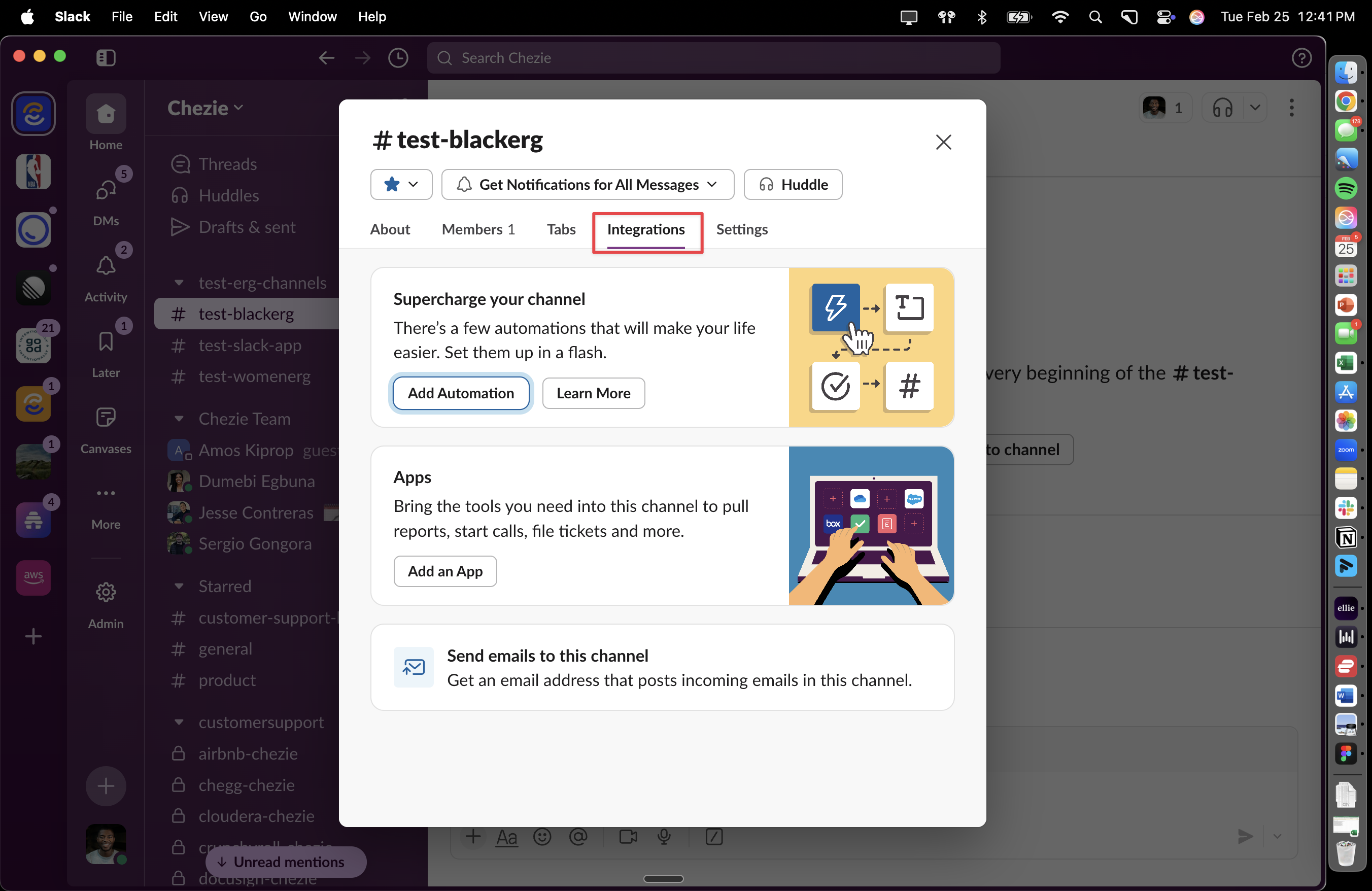Open Get Notifications for All Messages dropdown
Viewport: 1372px width, 891px height.
click(x=588, y=184)
